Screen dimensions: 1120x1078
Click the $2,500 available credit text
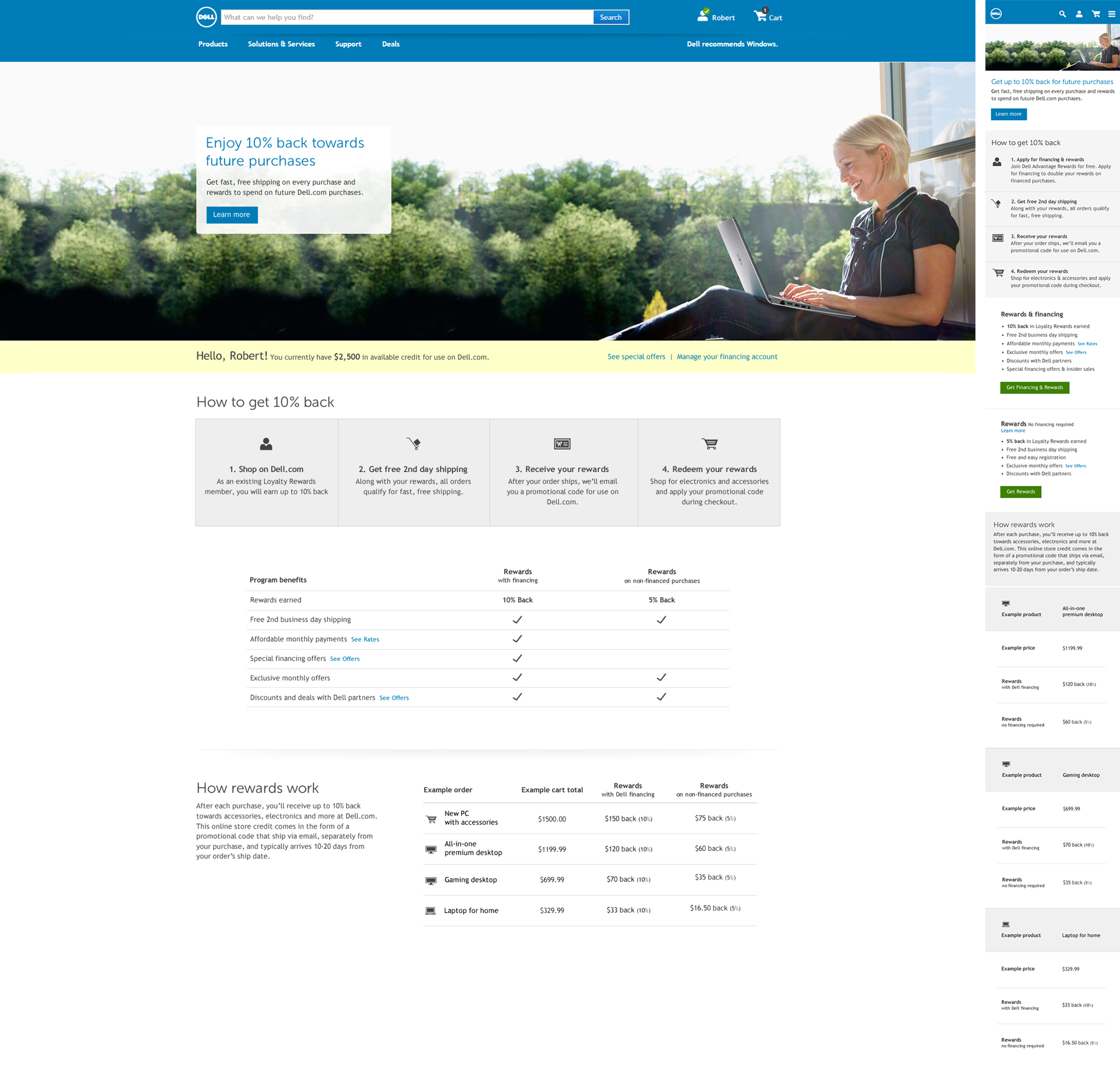tap(347, 357)
